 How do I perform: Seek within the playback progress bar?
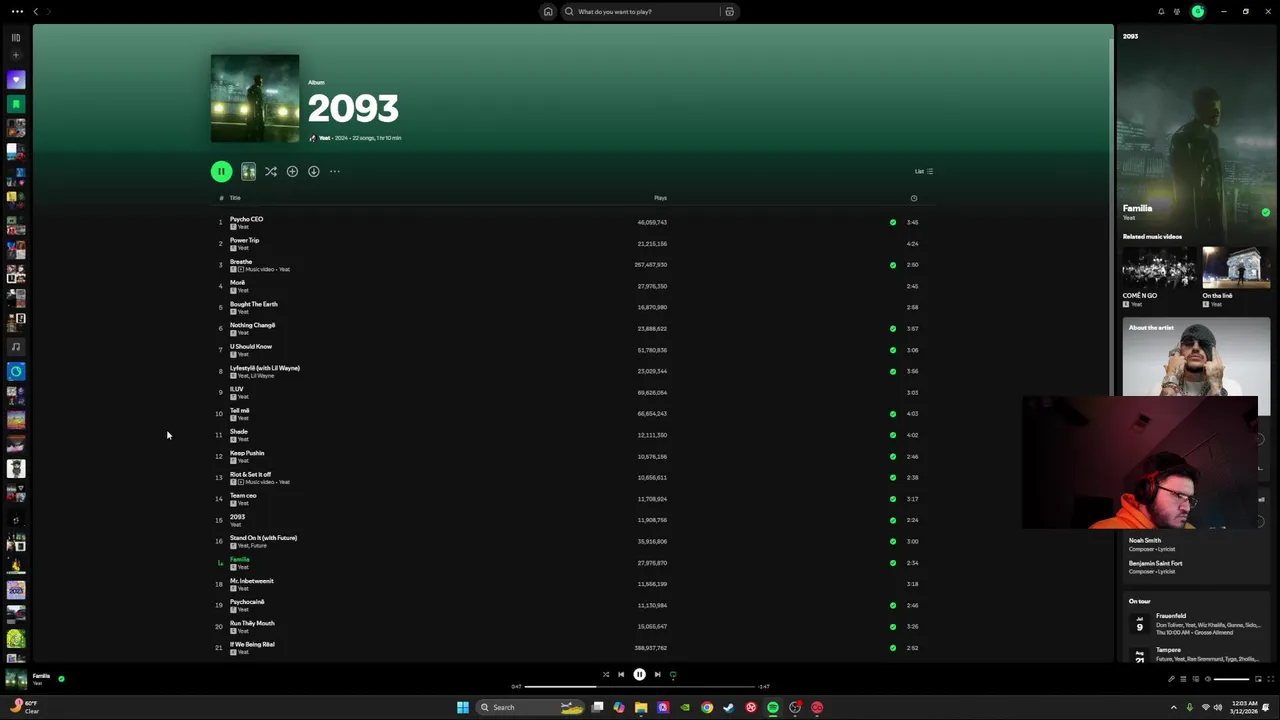pos(640,687)
